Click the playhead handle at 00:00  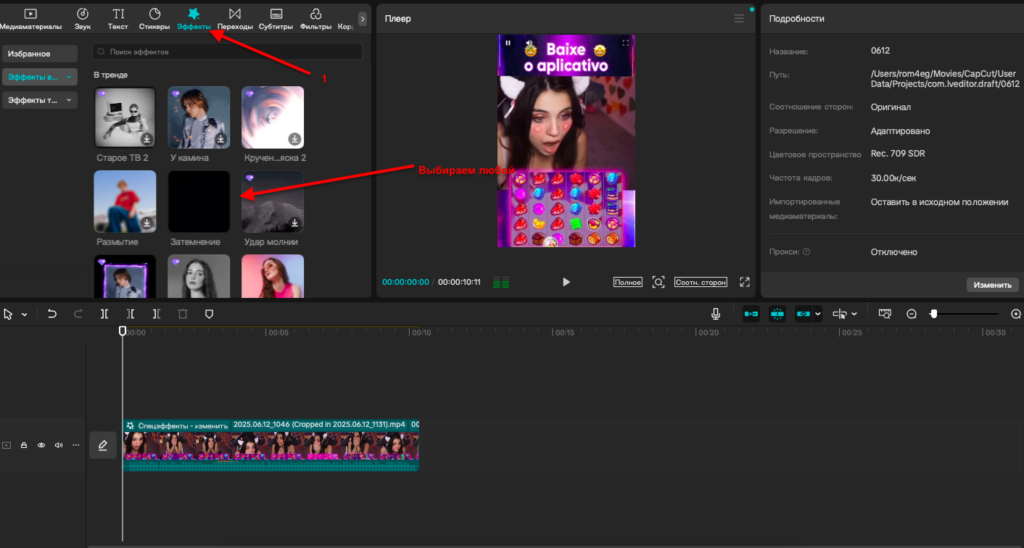coord(122,331)
